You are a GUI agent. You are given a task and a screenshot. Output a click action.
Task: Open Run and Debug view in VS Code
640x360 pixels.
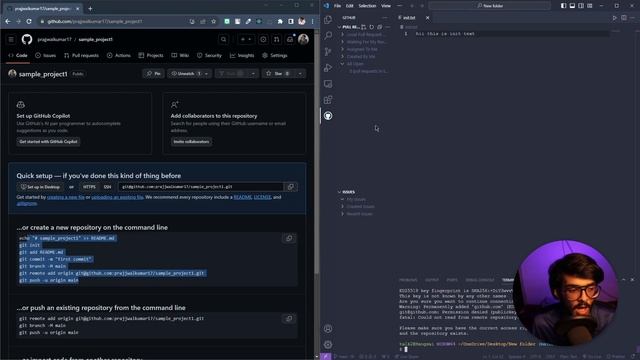pos(328,68)
